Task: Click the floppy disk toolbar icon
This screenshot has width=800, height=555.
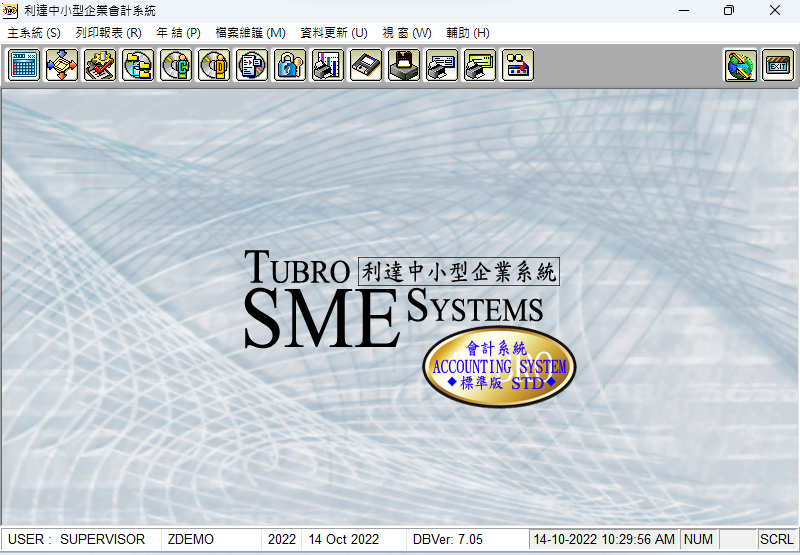Action: coord(366,65)
